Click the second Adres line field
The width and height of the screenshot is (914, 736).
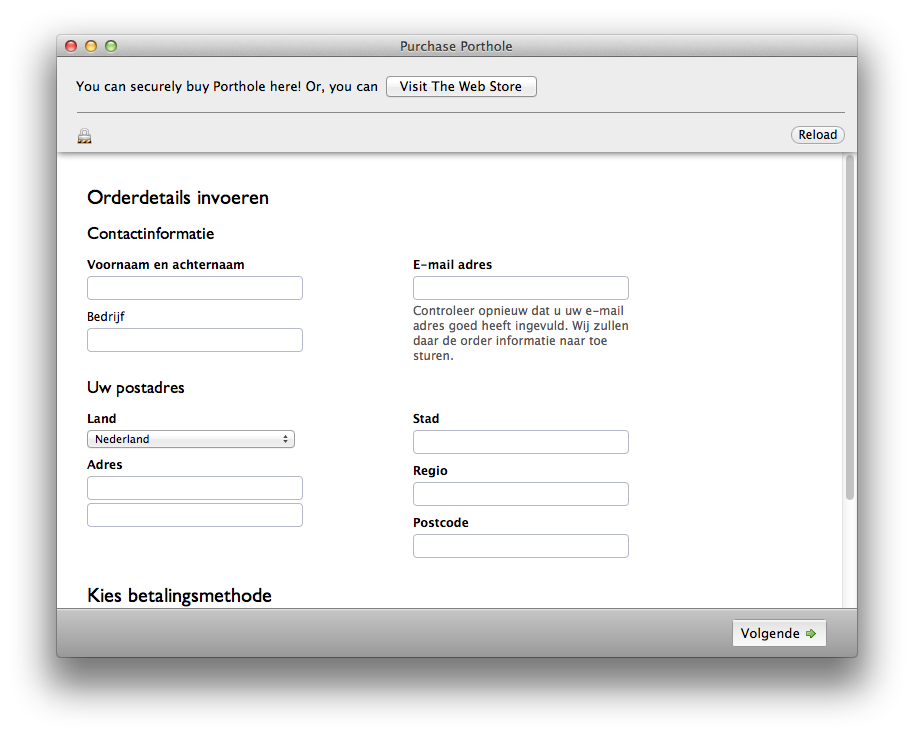point(195,515)
